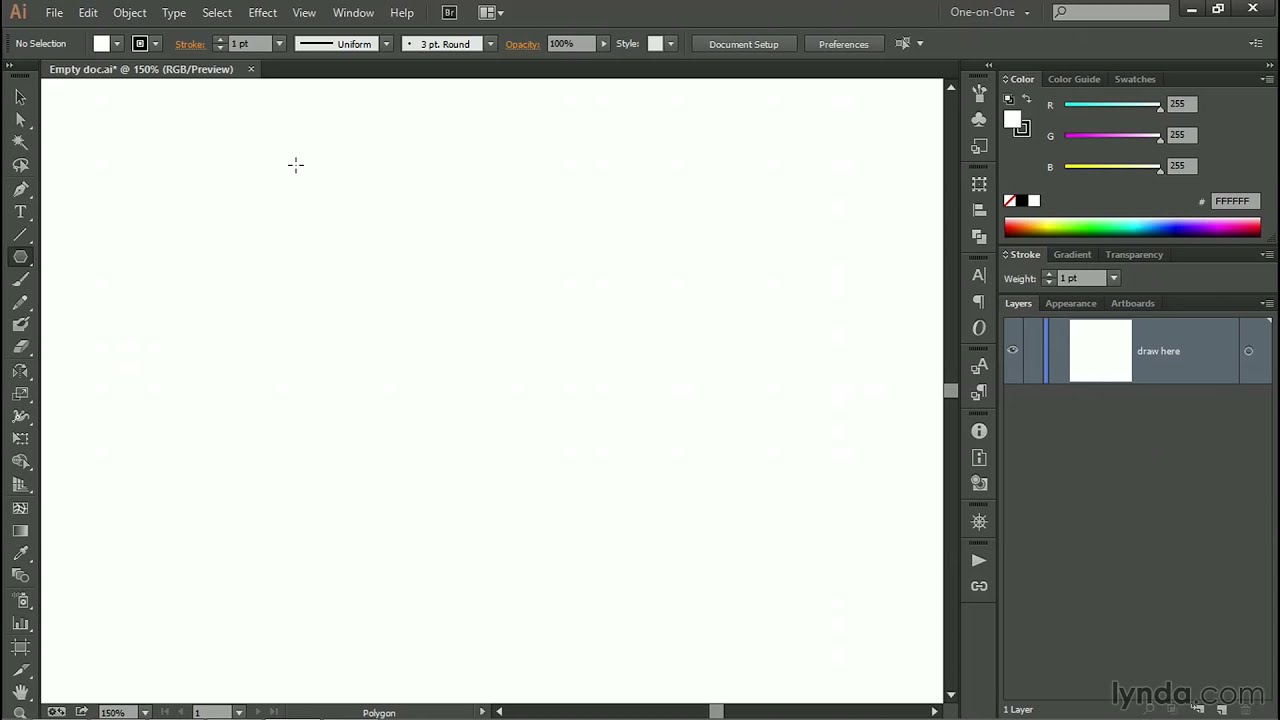Reset to default fill and stroke
Viewport: 1280px width, 720px height.
click(x=1008, y=99)
